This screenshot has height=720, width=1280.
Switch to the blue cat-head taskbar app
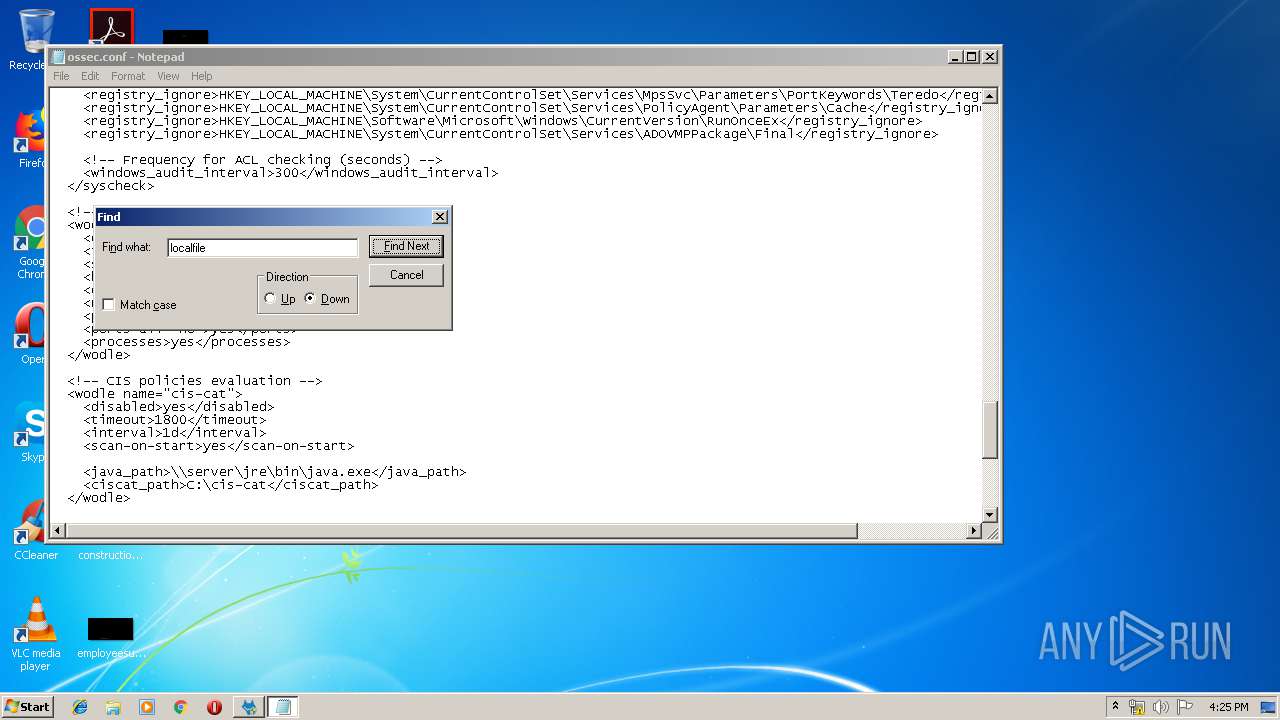click(x=249, y=707)
